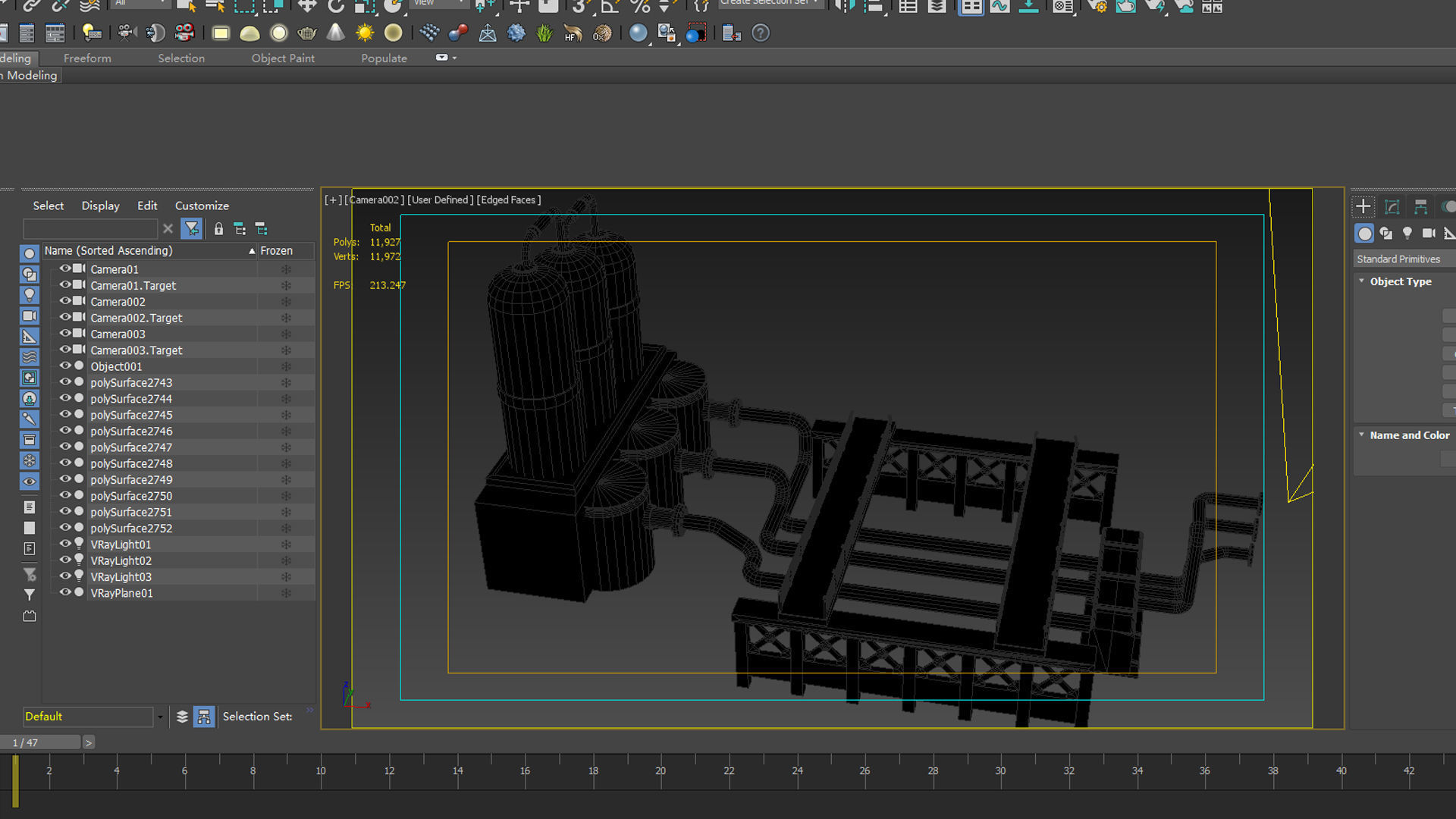Toggle visibility of VRayLight02
Screen dimensions: 1456x819
coord(65,560)
